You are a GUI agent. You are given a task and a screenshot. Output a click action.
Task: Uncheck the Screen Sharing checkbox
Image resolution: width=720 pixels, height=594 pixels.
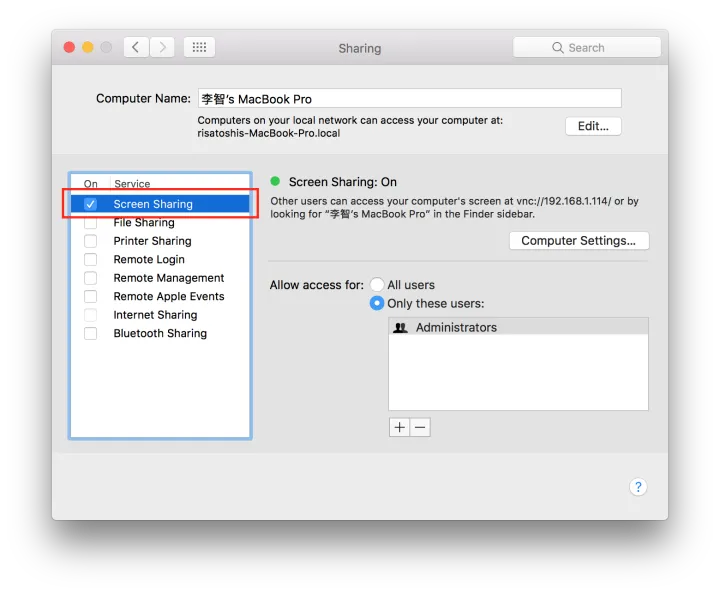(x=90, y=204)
